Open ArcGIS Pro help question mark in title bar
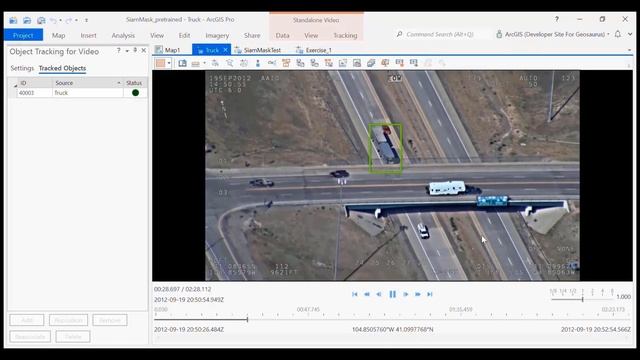The height and width of the screenshot is (360, 640). coord(557,19)
